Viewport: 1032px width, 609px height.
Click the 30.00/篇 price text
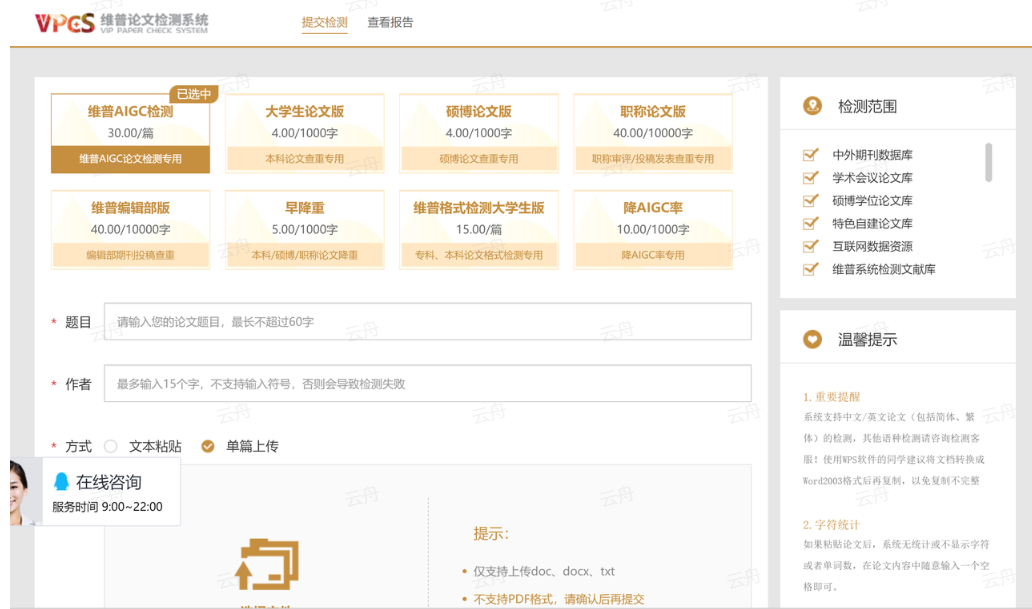(x=130, y=133)
